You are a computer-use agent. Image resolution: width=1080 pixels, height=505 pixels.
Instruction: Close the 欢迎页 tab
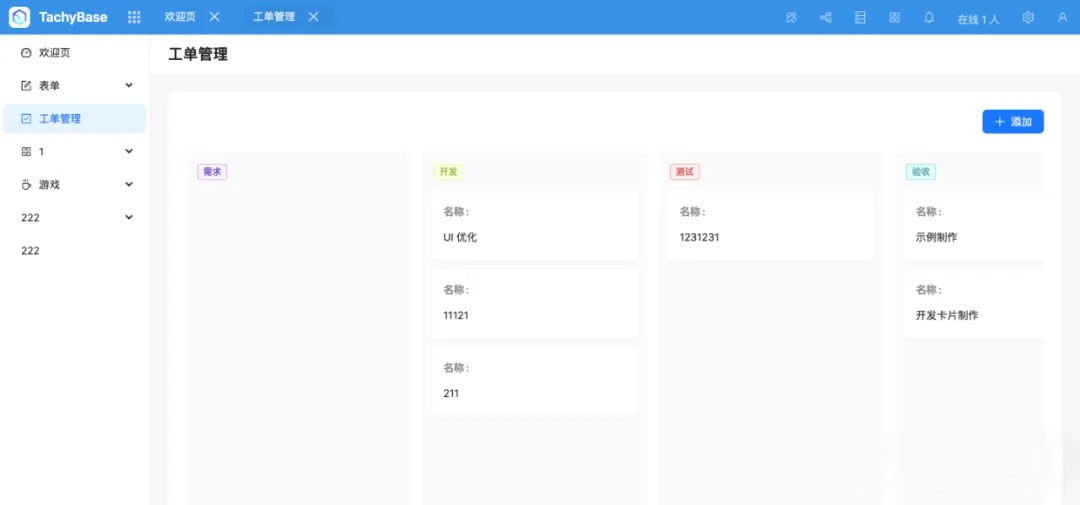[x=214, y=17]
